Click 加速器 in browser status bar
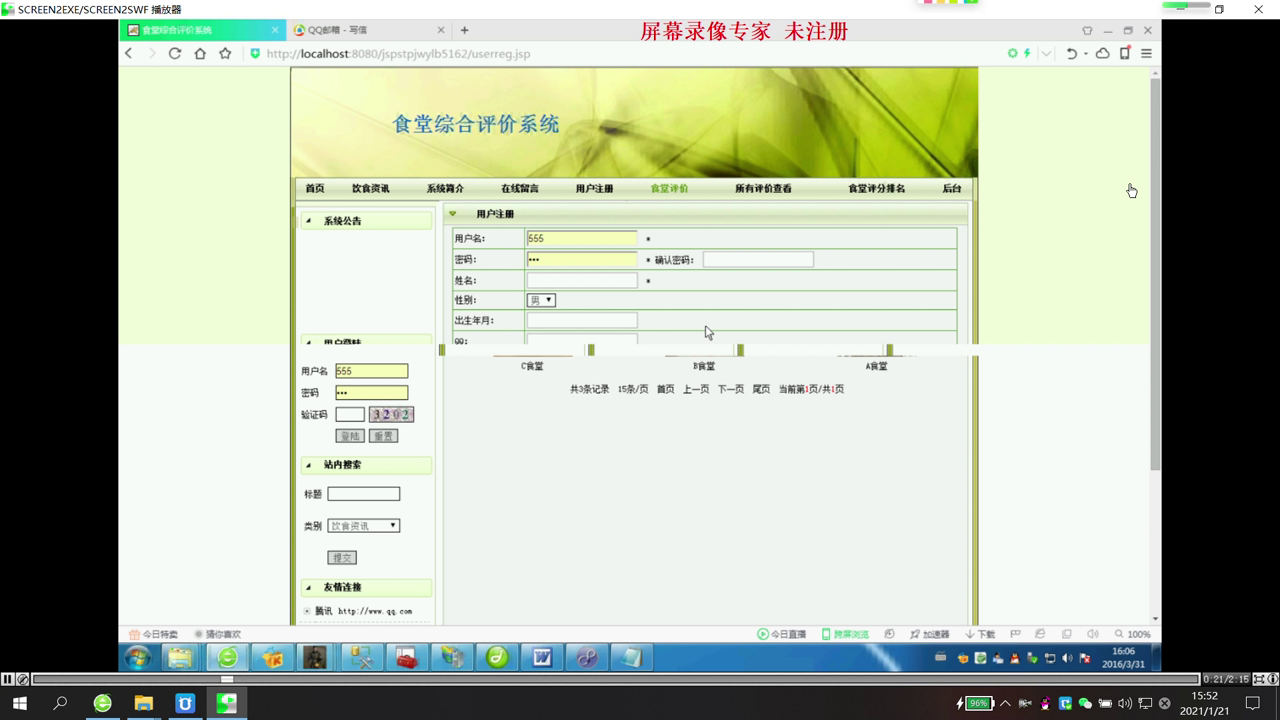The image size is (1280, 720). 930,634
